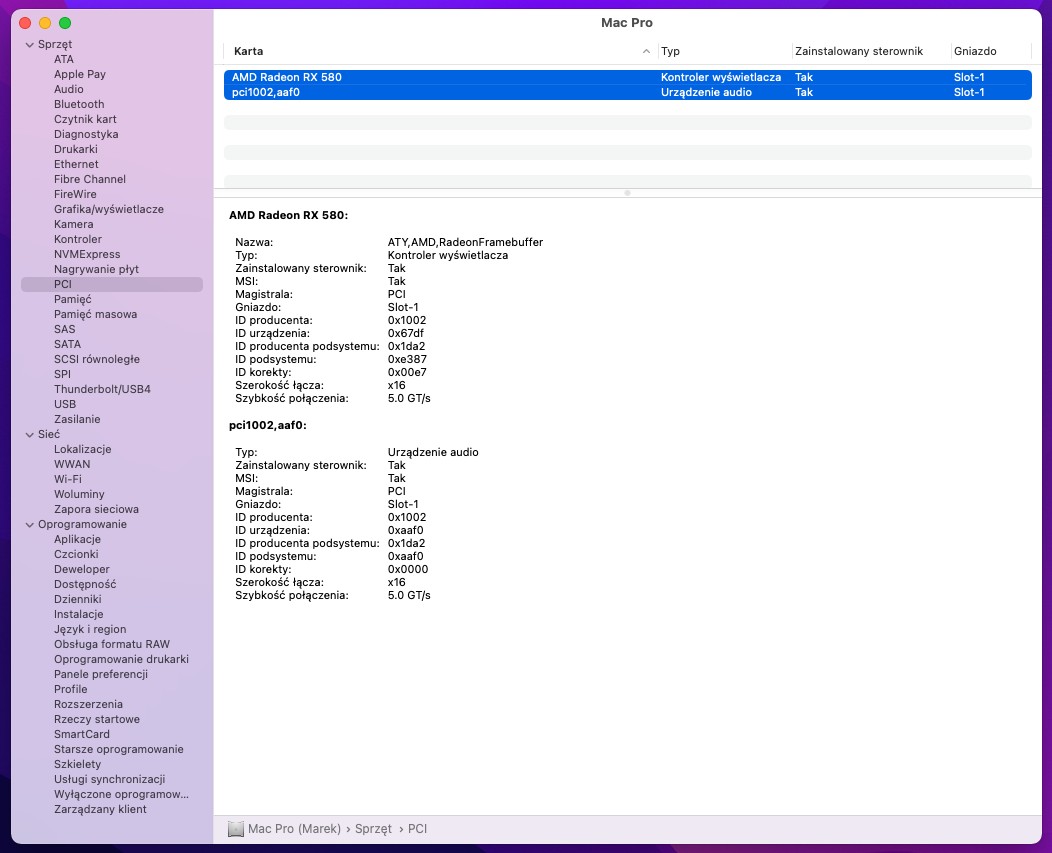The image size is (1052, 853).
Task: Select Drukarki in the sidebar
Action: point(76,149)
